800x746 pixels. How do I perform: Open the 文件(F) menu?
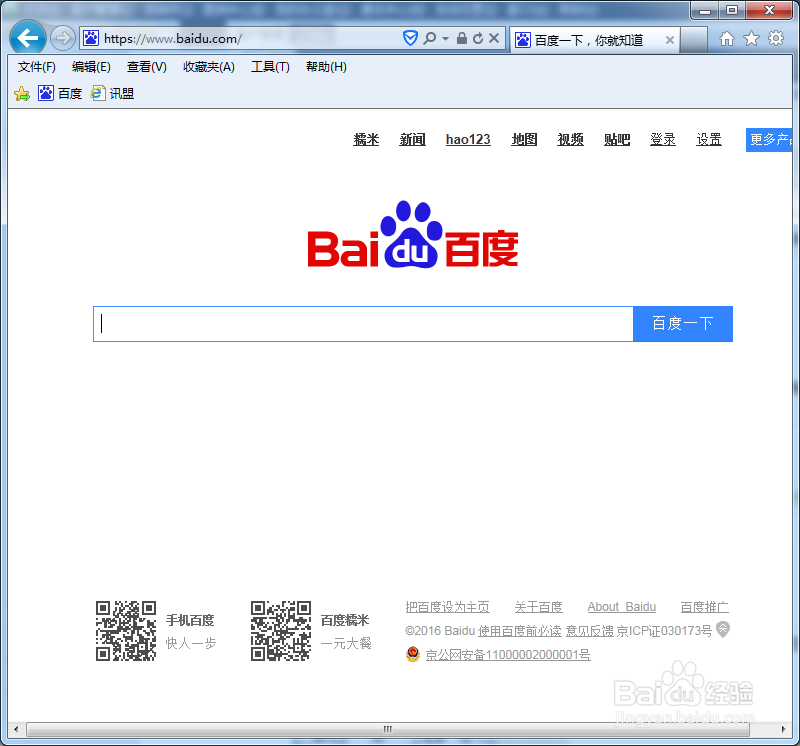tap(37, 67)
